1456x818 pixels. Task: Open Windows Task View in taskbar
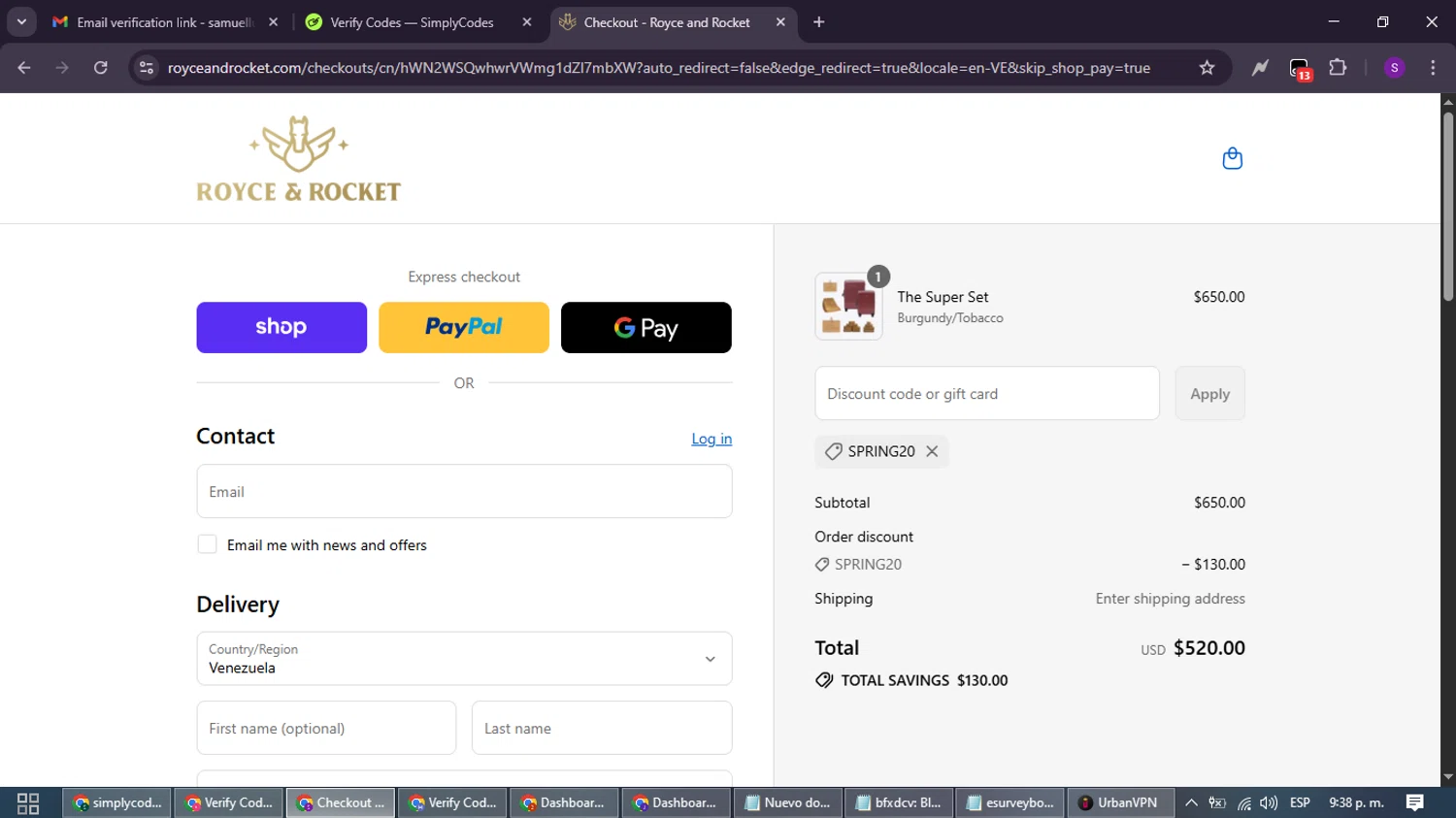click(x=28, y=802)
